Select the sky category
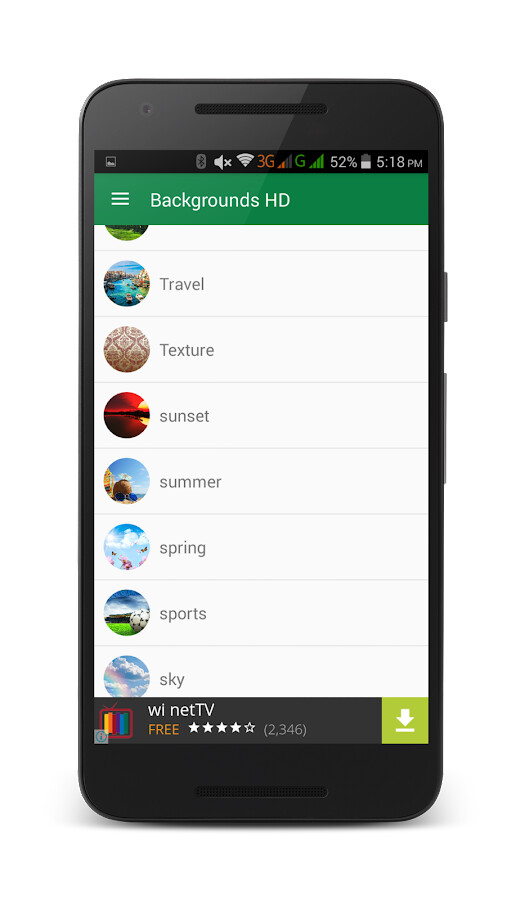This screenshot has height=900, width=525. pyautogui.click(x=261, y=672)
